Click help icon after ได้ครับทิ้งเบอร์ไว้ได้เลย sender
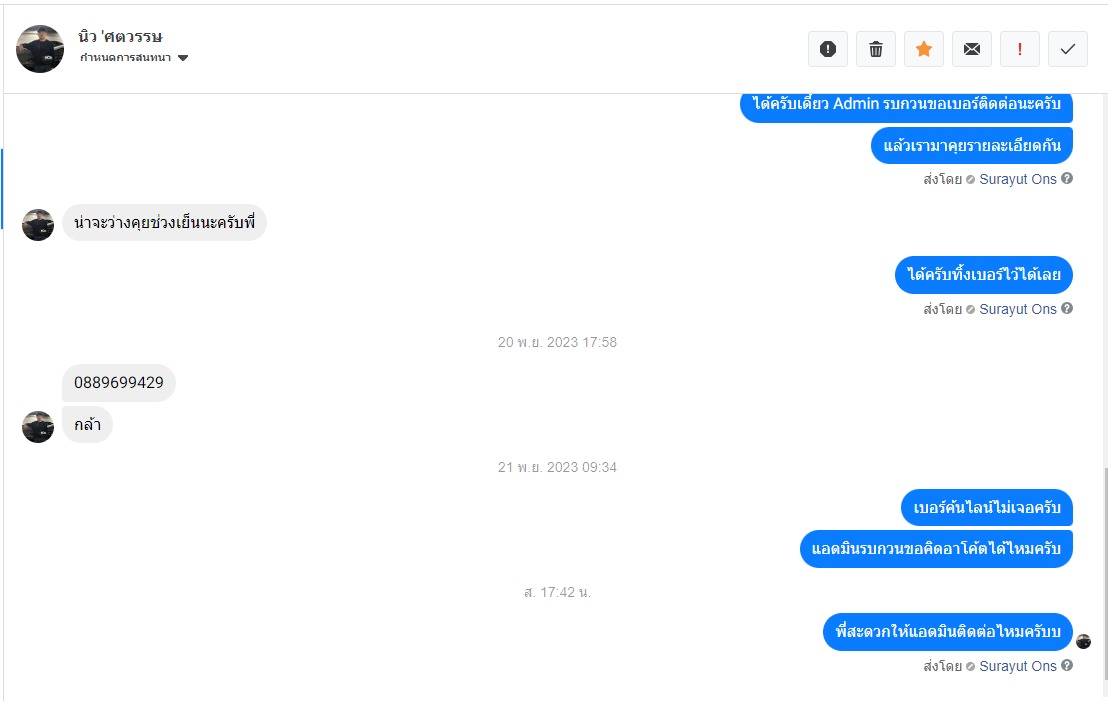The height and width of the screenshot is (701, 1108). point(1067,308)
